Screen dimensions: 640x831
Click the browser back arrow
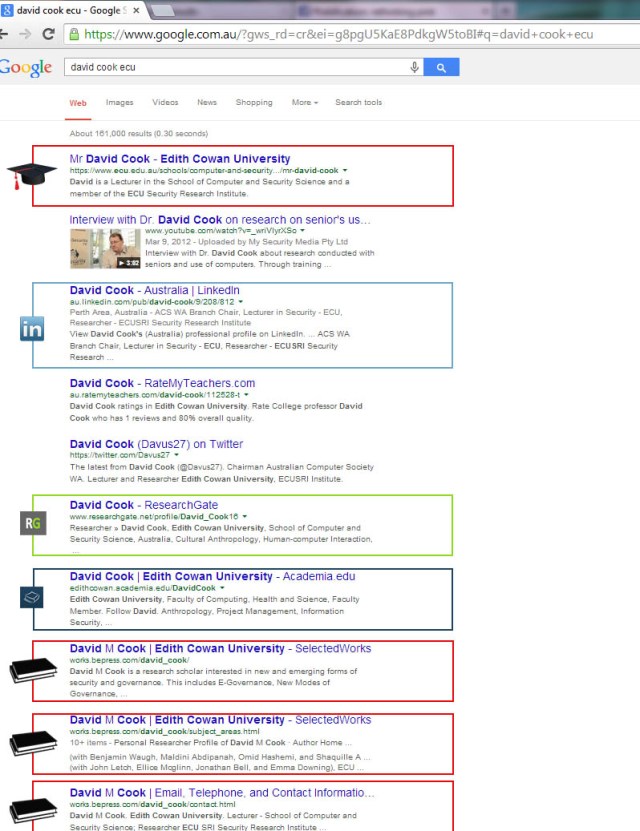(3, 34)
